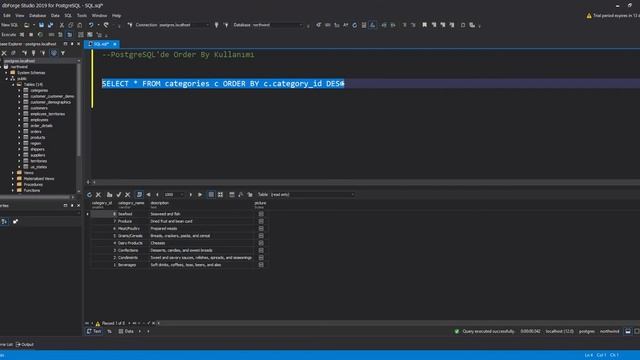The image size is (640, 360).
Task: Click the Stop execution square icon
Action: point(31,35)
